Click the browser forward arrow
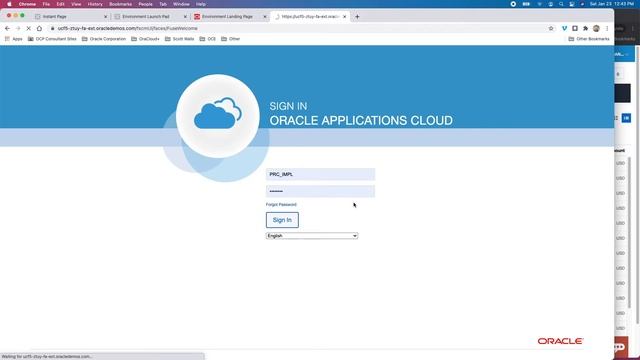The height and width of the screenshot is (360, 640). [18, 28]
